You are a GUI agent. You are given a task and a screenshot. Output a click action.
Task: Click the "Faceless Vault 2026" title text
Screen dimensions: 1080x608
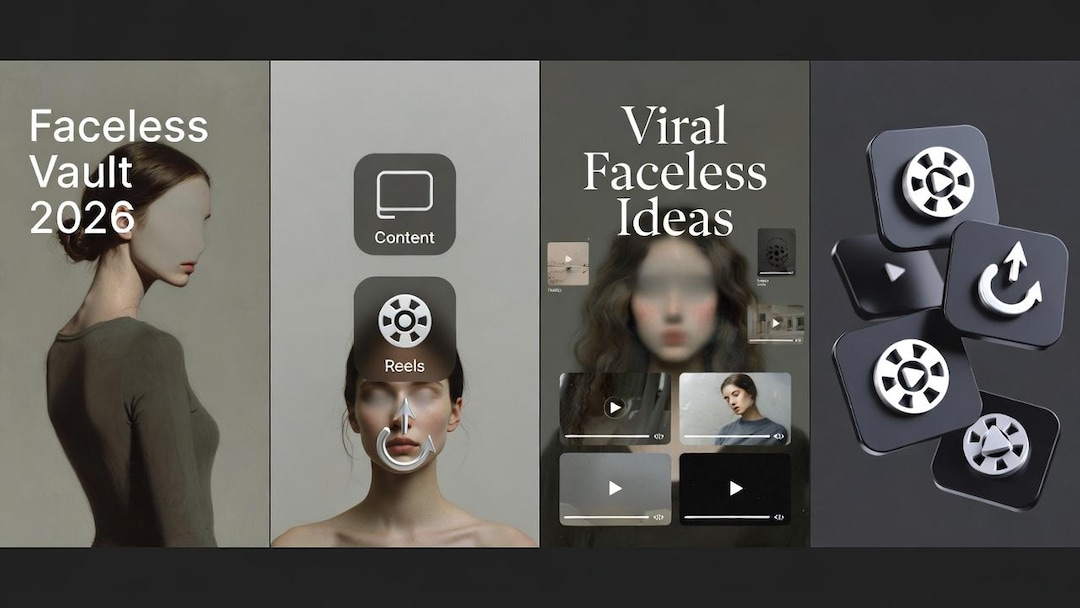(118, 172)
